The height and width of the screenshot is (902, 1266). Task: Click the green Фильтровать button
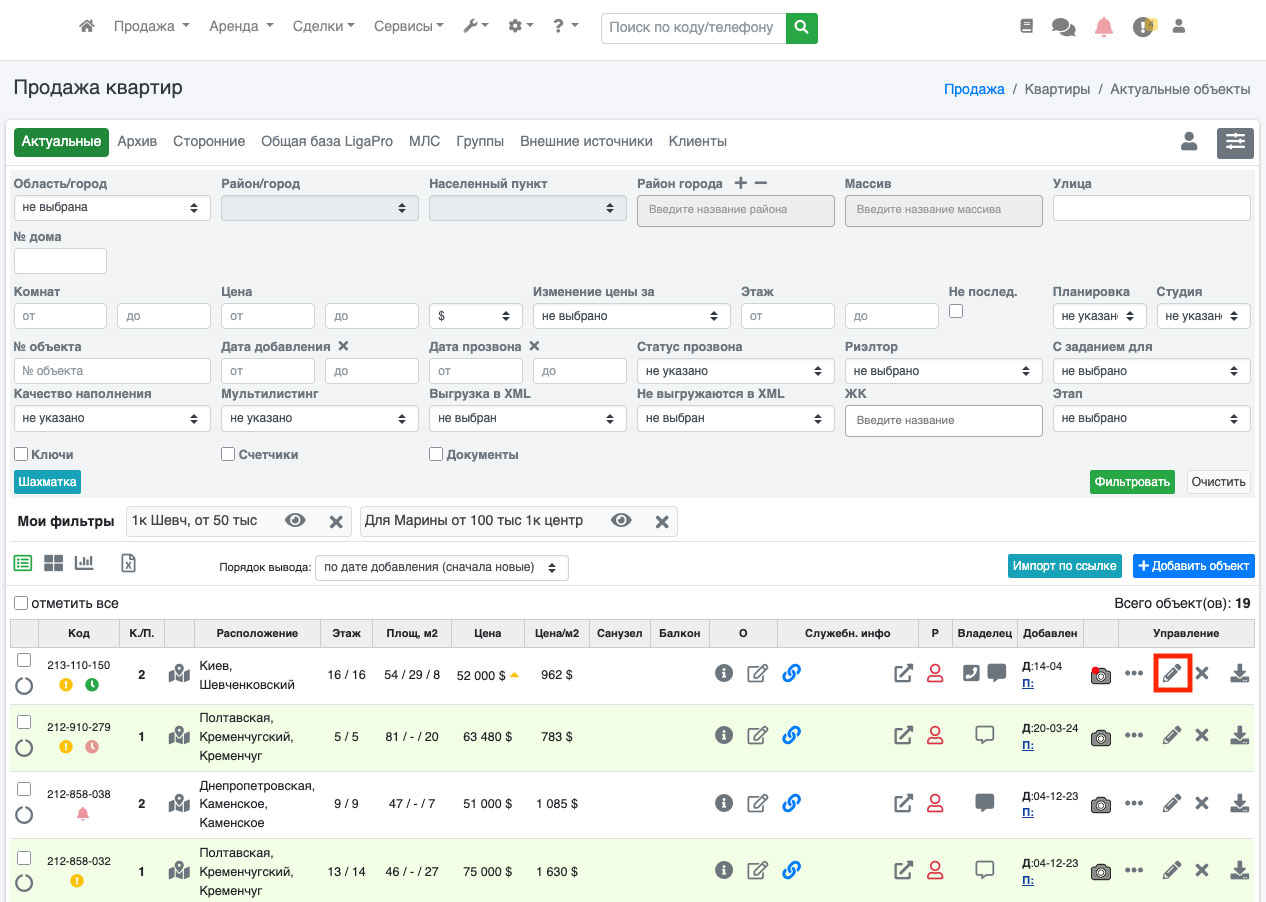(1131, 482)
